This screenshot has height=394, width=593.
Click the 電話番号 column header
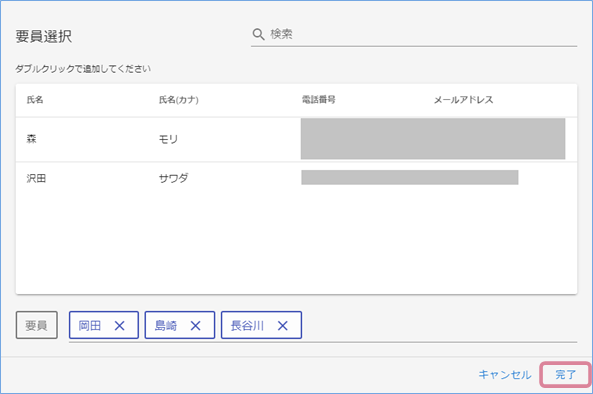click(318, 100)
